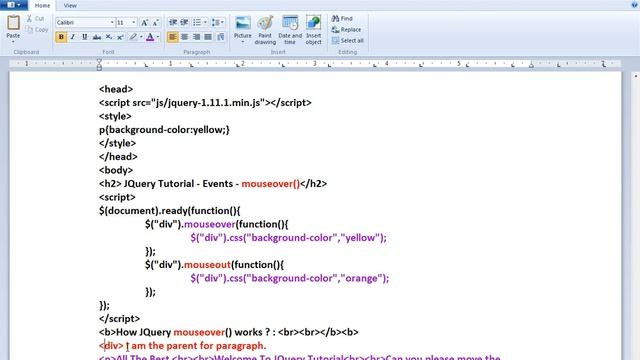This screenshot has width=640, height=360.
Task: Click the Find button
Action: [342, 18]
